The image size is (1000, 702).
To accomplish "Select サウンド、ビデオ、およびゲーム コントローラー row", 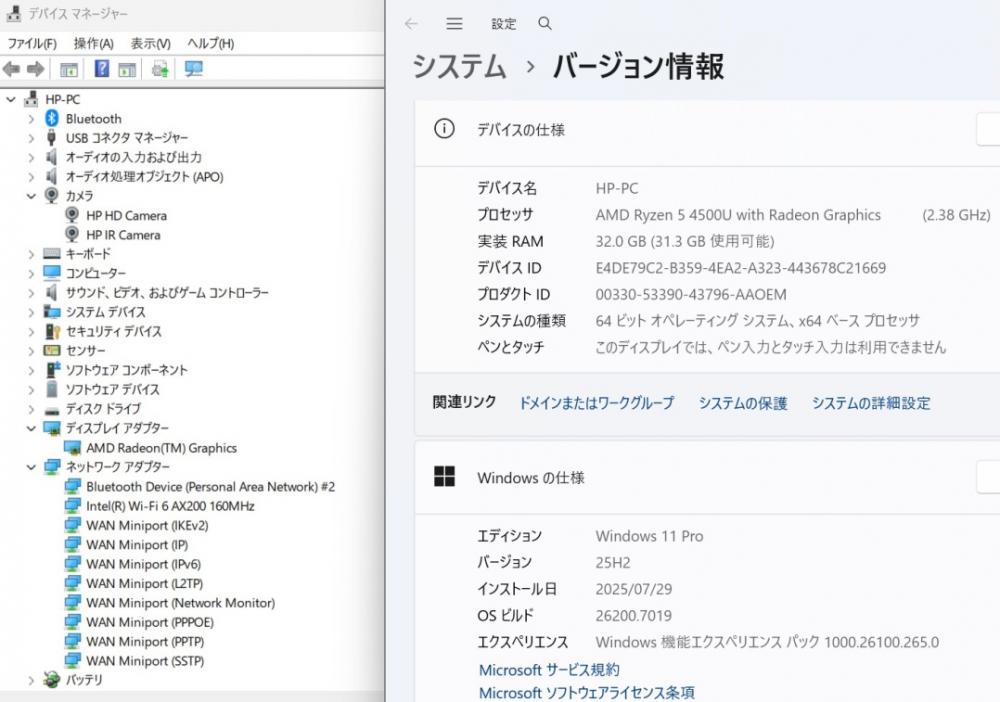I will tap(167, 293).
